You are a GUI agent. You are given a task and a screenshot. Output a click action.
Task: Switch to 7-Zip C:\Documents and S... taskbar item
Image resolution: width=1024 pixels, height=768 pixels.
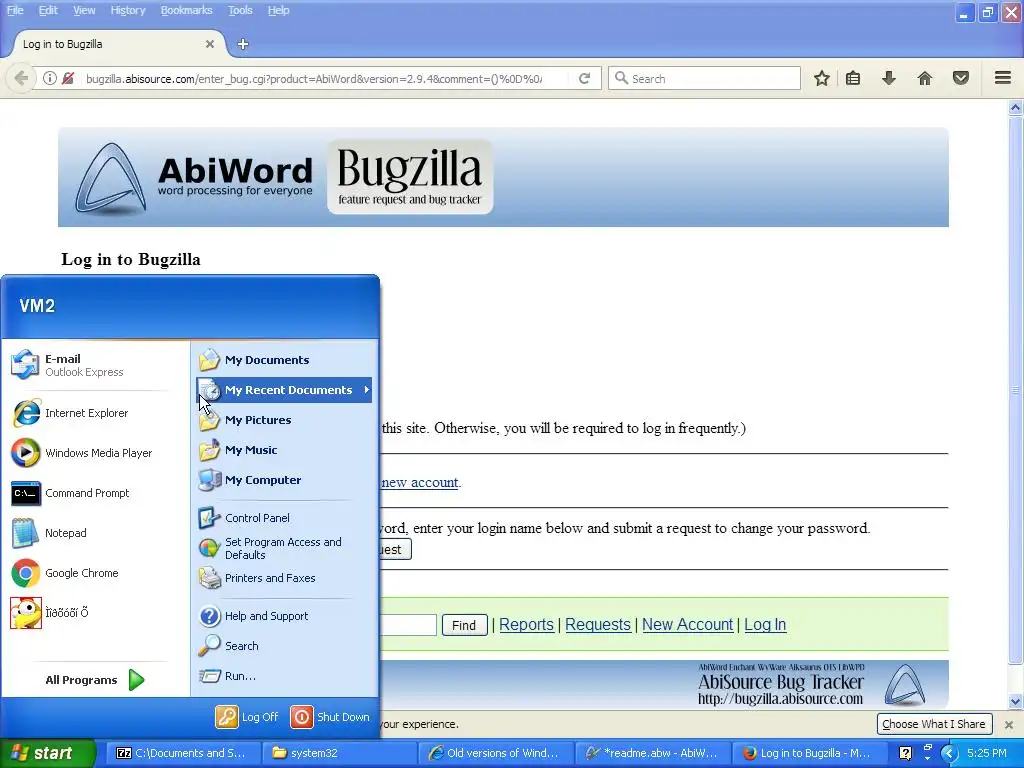pyautogui.click(x=182, y=753)
